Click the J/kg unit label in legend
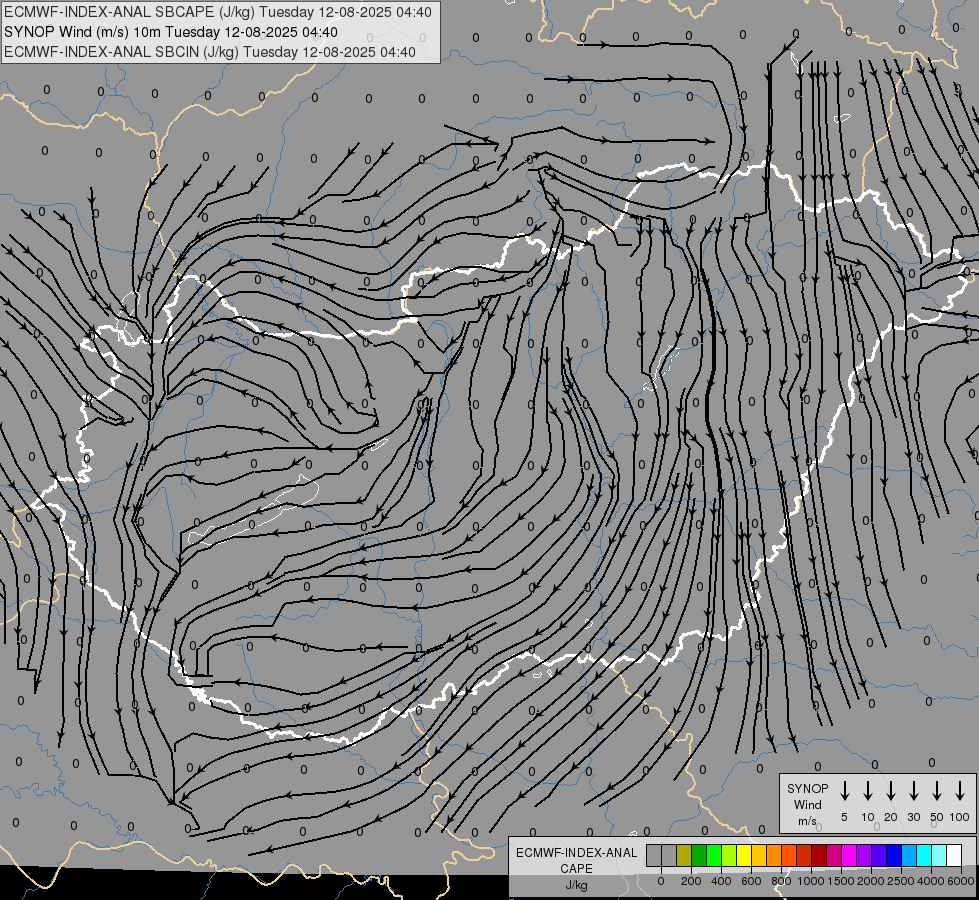Viewport: 979px width, 900px height. point(576,885)
